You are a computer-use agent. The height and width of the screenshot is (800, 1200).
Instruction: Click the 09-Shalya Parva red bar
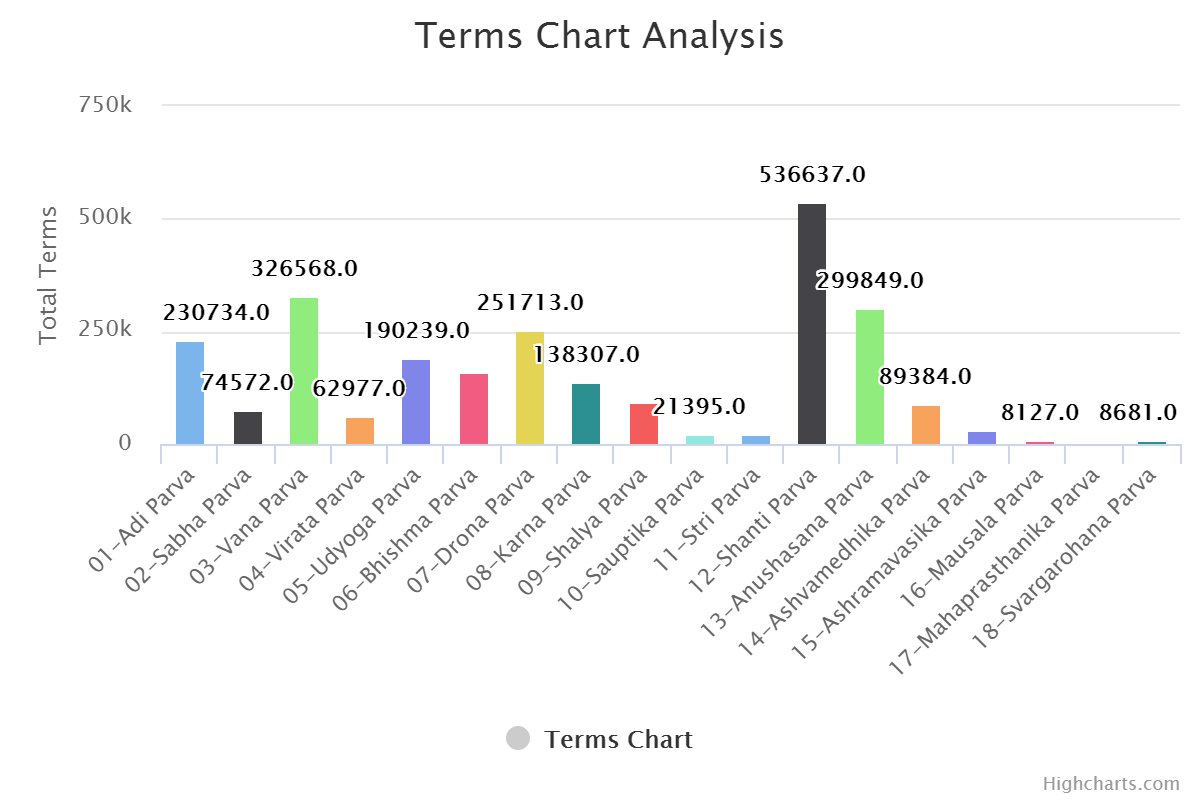[x=644, y=424]
